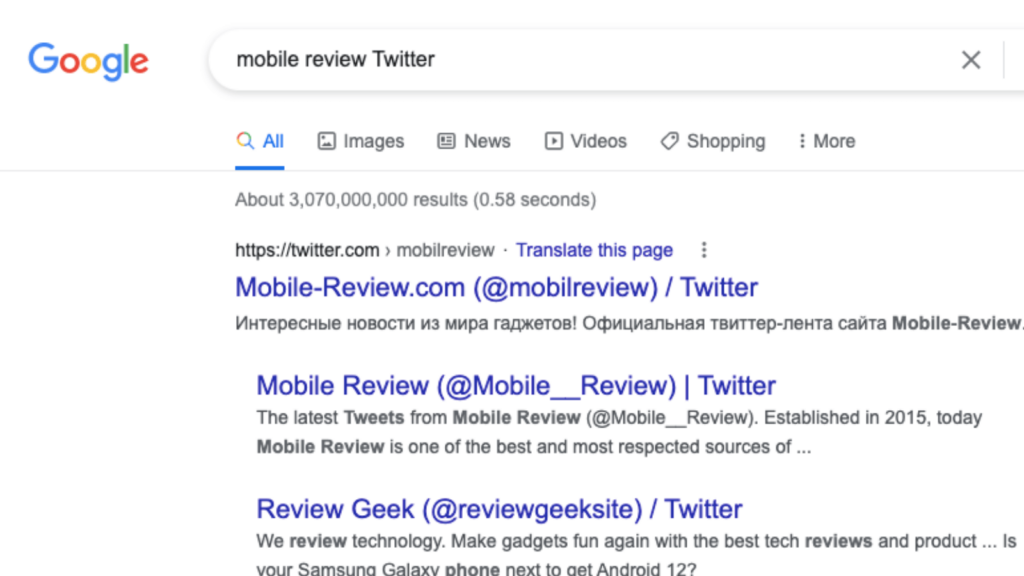Switch to the News tab

coord(474,141)
